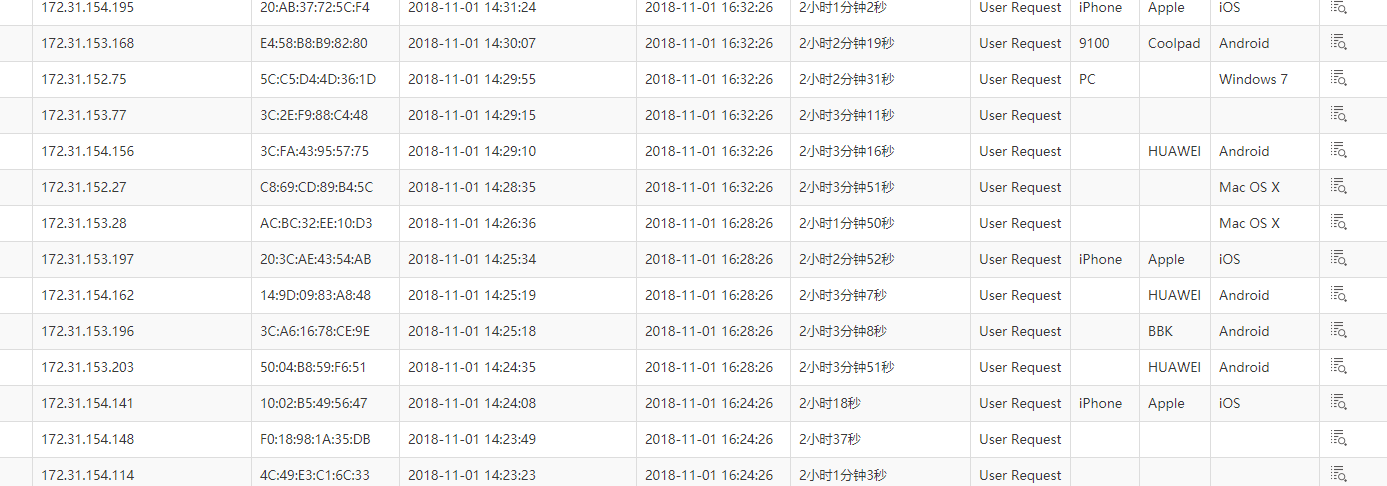Open details icon for 172.31.153.77 row

(x=1338, y=114)
